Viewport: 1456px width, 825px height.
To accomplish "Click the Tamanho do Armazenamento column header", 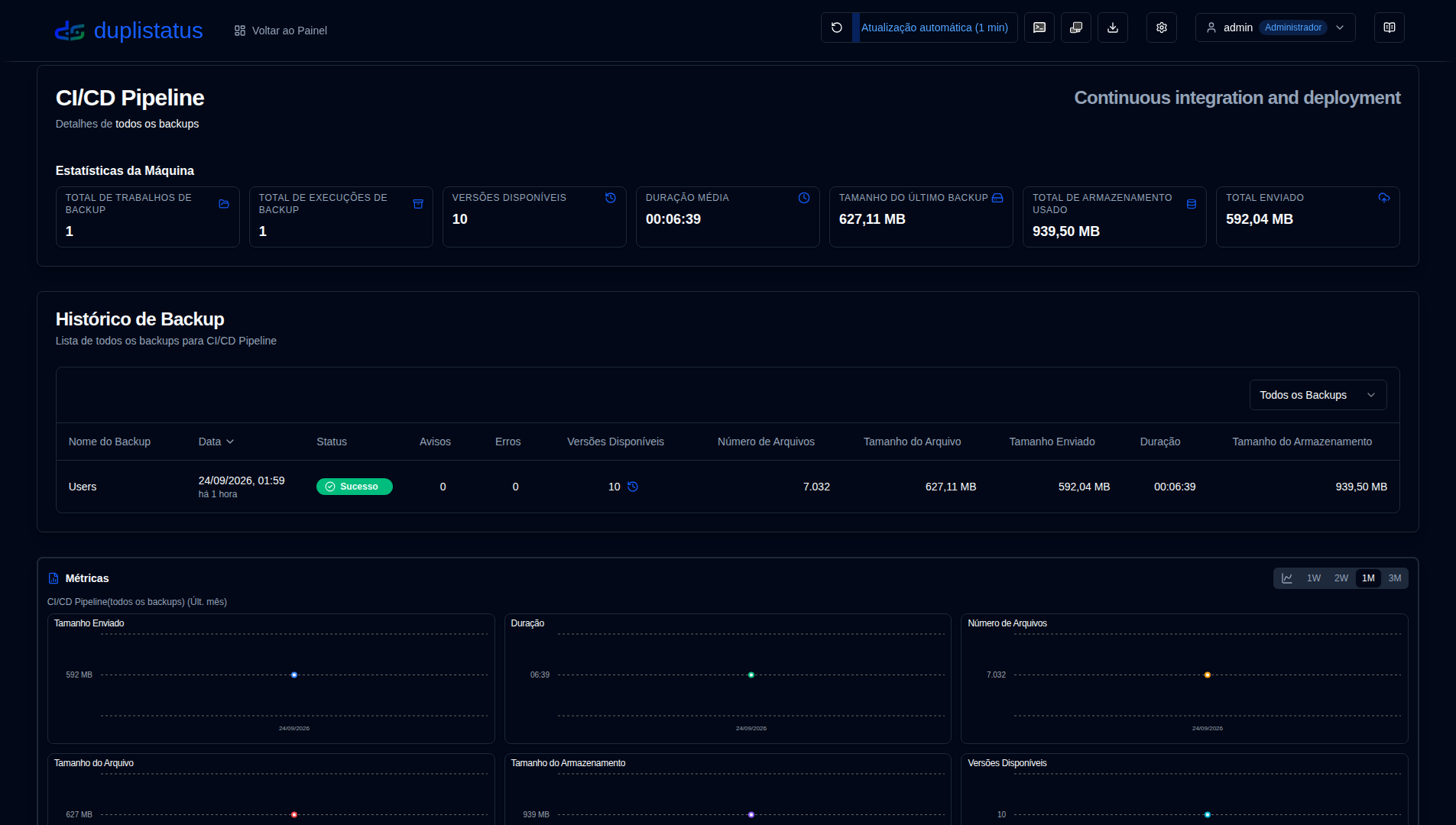I will [x=1302, y=442].
